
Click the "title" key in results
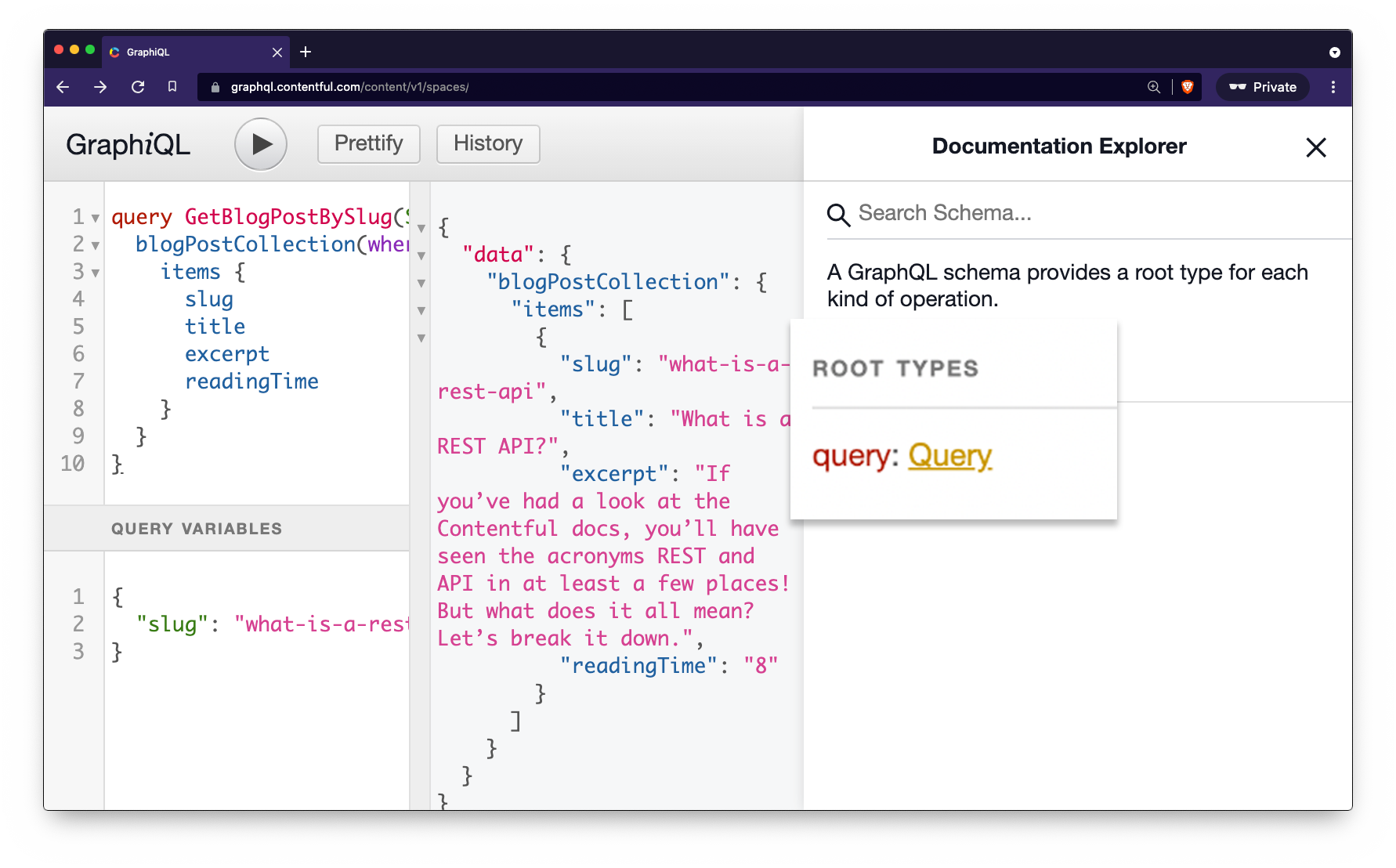pyautogui.click(x=602, y=419)
